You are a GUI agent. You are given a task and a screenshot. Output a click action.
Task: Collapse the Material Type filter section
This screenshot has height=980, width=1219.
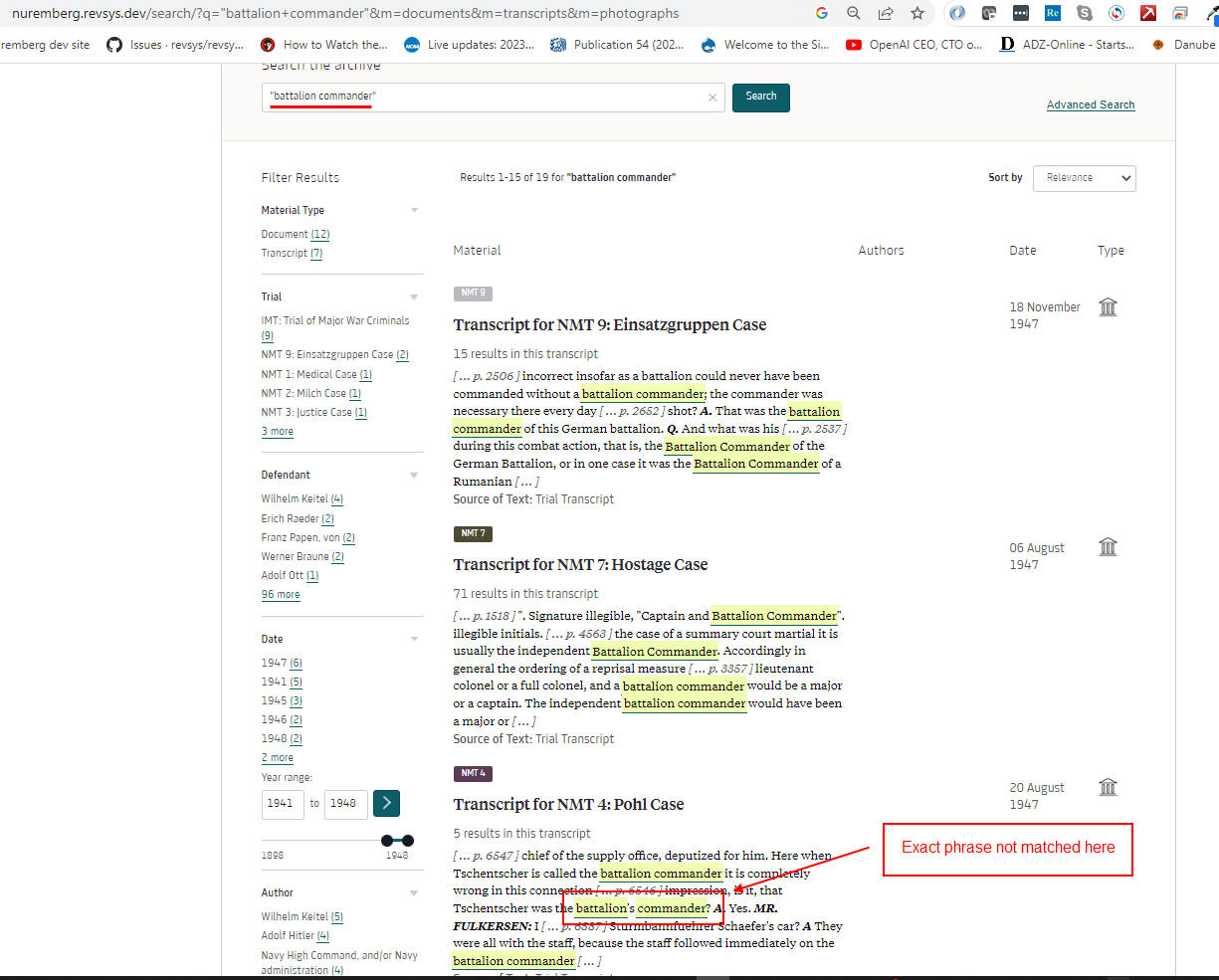(414, 210)
